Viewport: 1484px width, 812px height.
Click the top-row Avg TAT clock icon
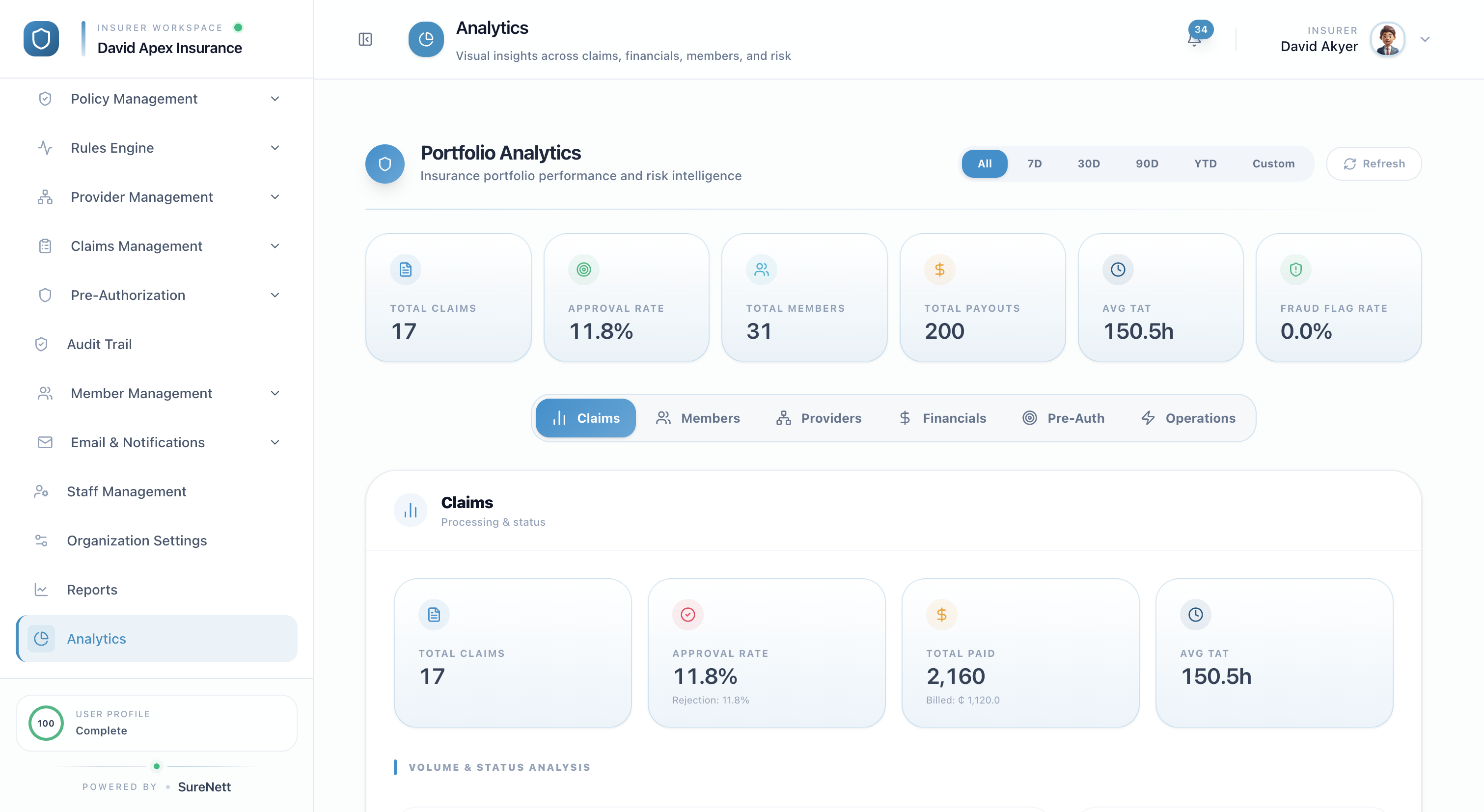pyautogui.click(x=1118, y=270)
